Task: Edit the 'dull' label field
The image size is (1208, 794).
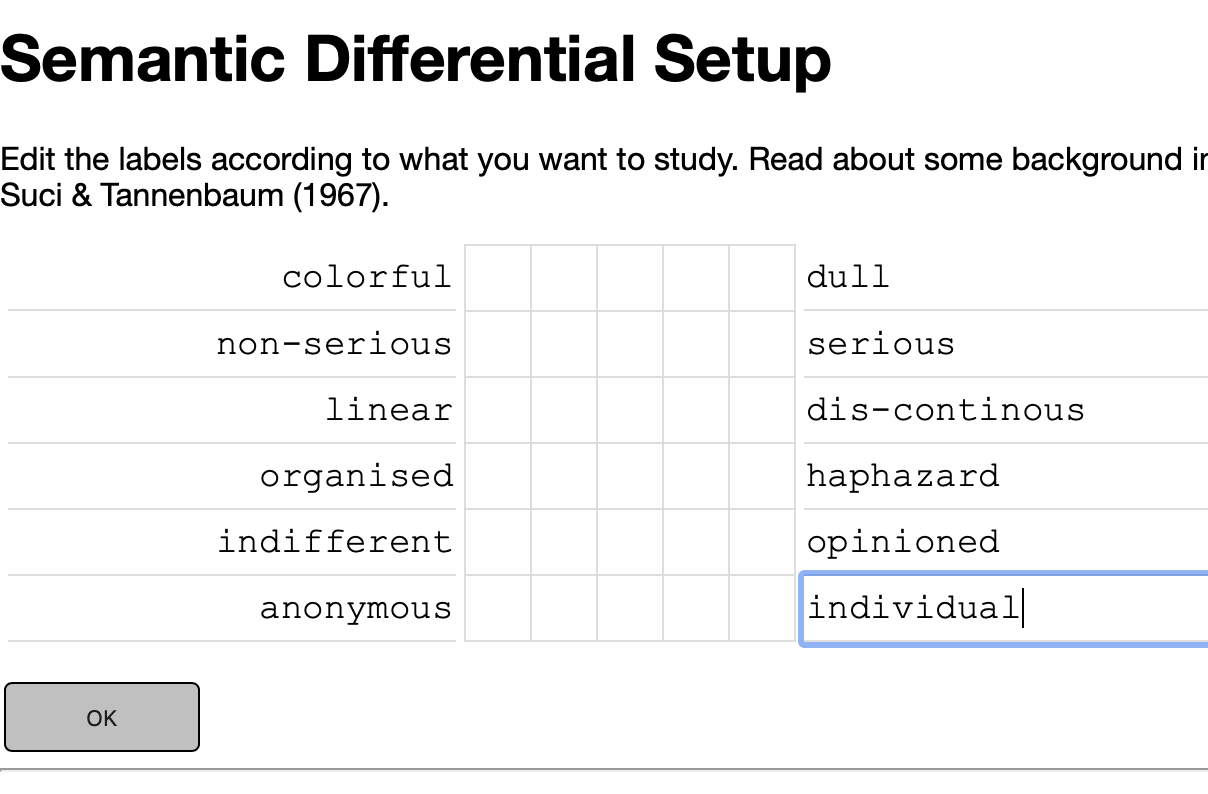Action: (x=900, y=277)
